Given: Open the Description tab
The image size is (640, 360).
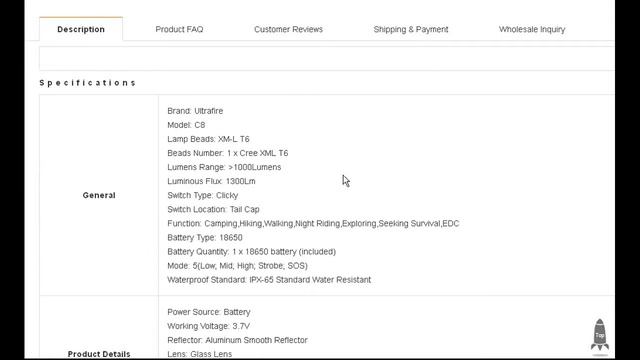Looking at the screenshot, I should tap(81, 29).
